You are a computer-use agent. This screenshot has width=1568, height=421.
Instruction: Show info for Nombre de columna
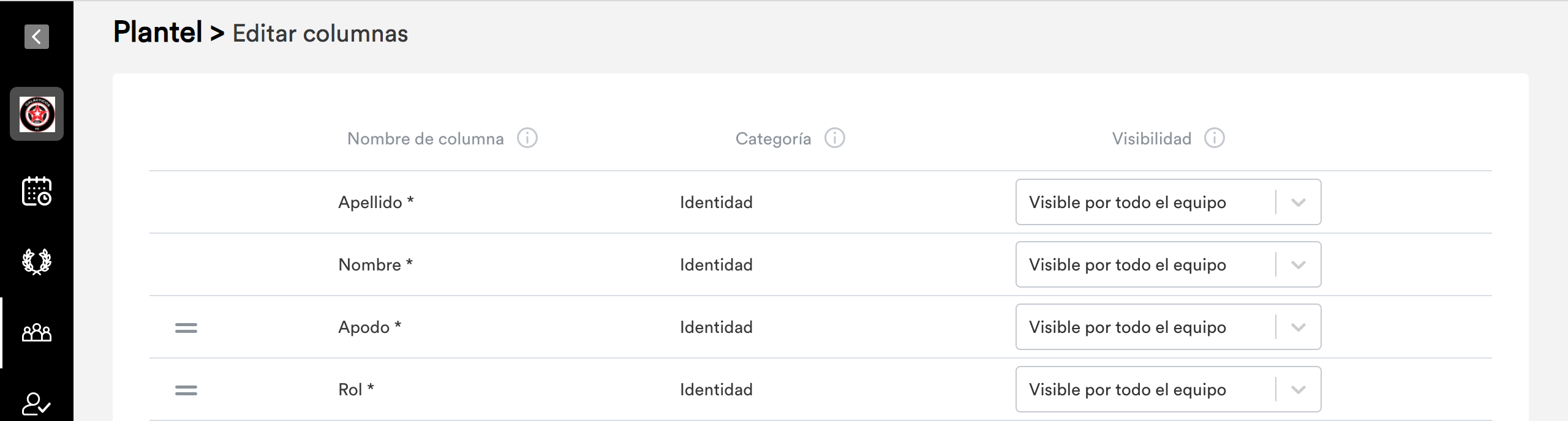click(527, 138)
